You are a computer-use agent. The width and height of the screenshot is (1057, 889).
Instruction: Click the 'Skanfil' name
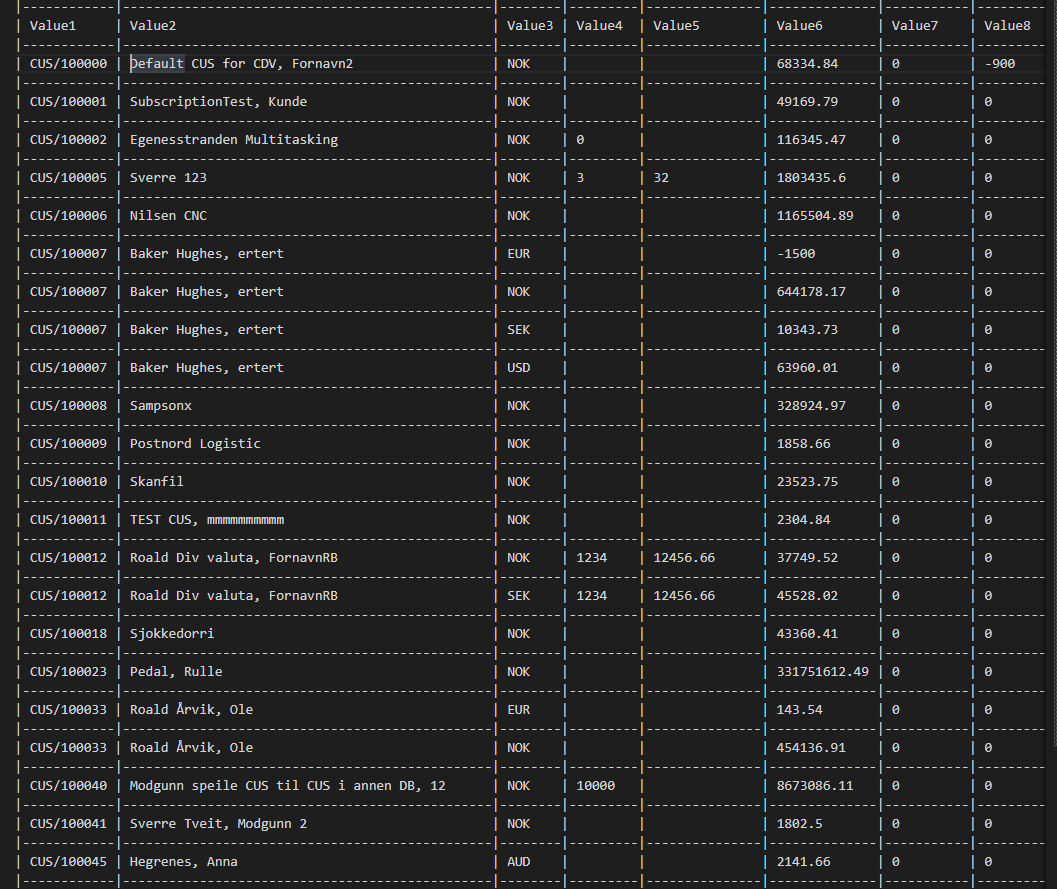click(x=156, y=482)
